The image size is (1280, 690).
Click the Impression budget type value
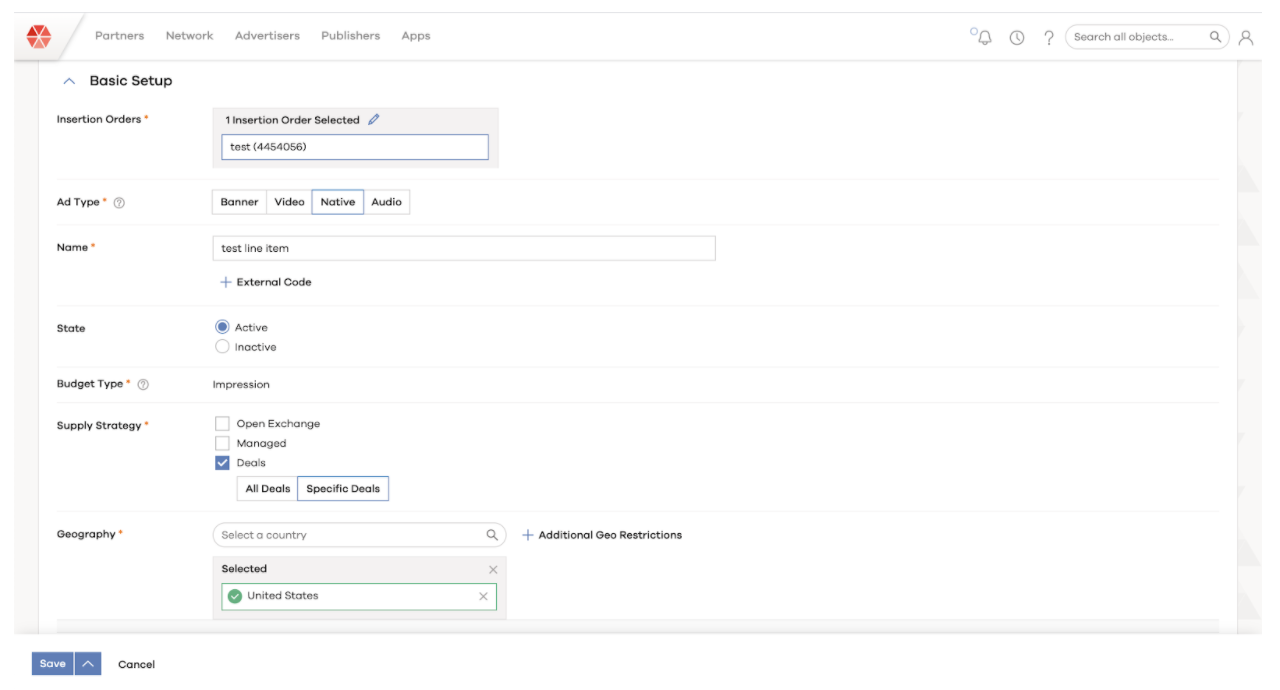click(x=241, y=384)
